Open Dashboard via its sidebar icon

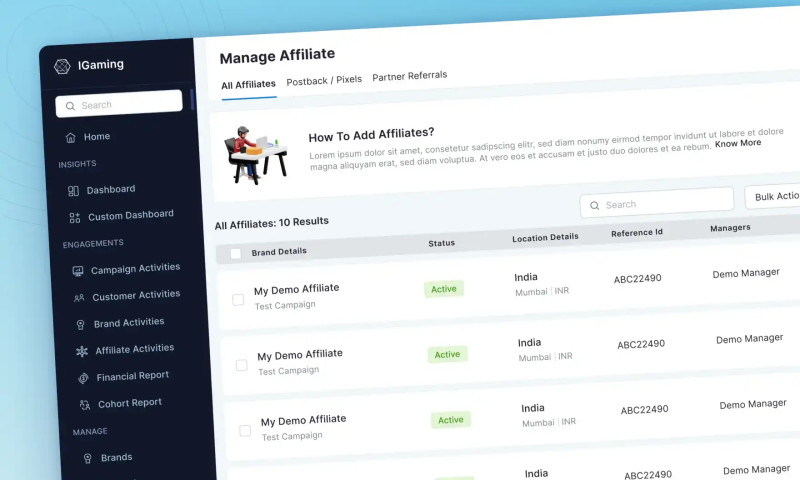[x=73, y=190]
